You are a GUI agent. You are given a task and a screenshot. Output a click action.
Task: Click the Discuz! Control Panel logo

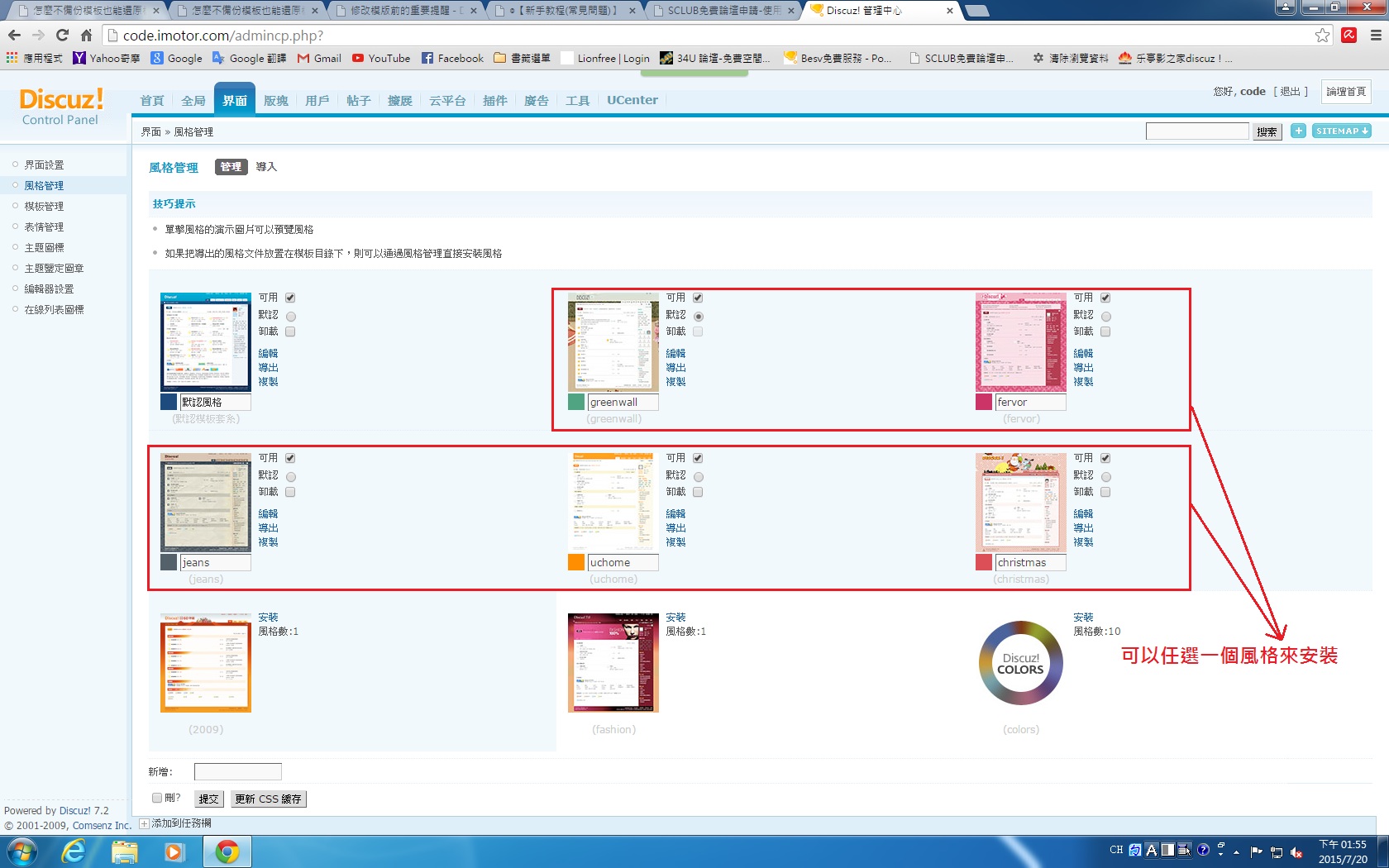click(x=60, y=107)
